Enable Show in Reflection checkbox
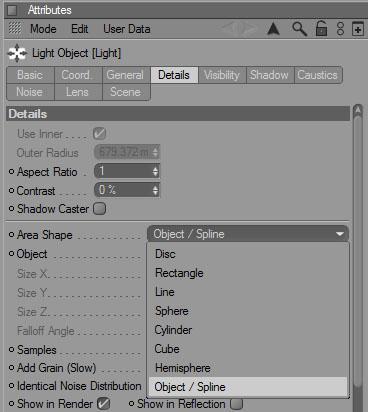The width and height of the screenshot is (368, 412). (236, 404)
